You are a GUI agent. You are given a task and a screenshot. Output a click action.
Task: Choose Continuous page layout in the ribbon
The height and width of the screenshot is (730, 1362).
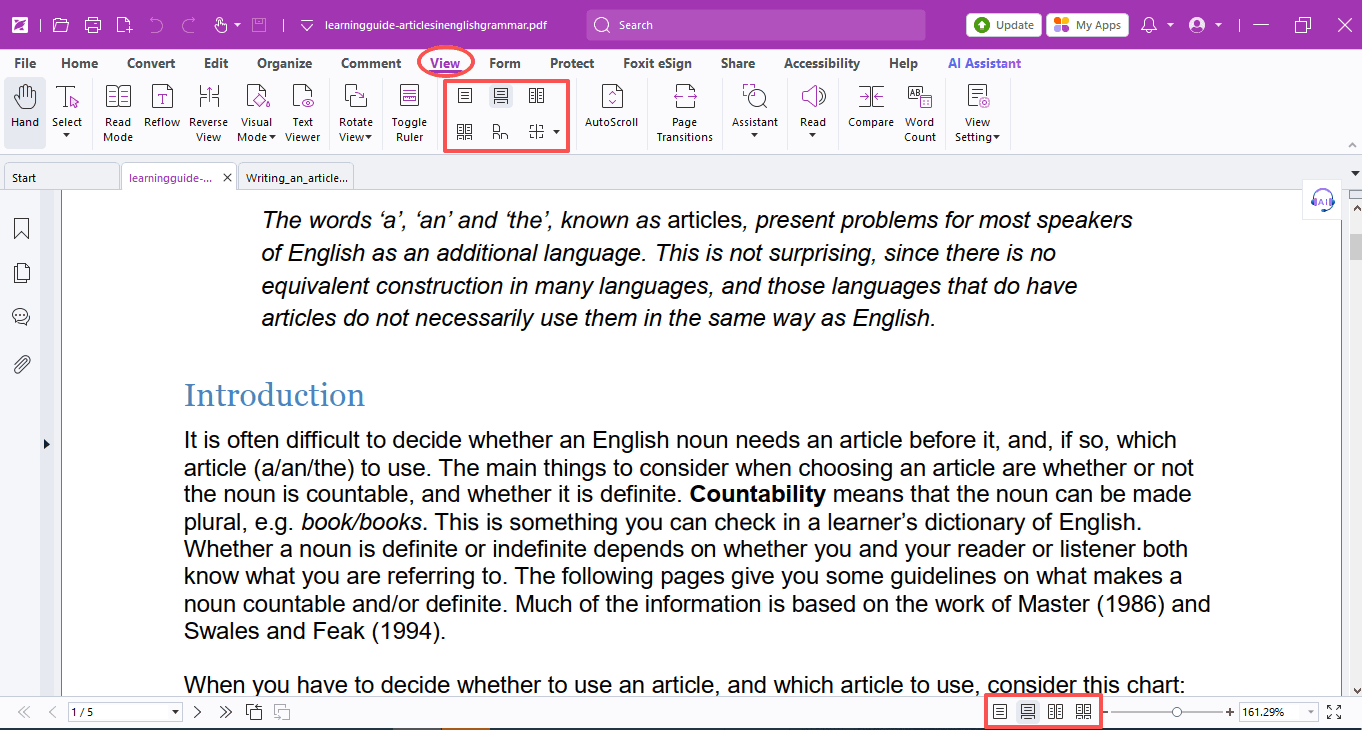[x=501, y=96]
